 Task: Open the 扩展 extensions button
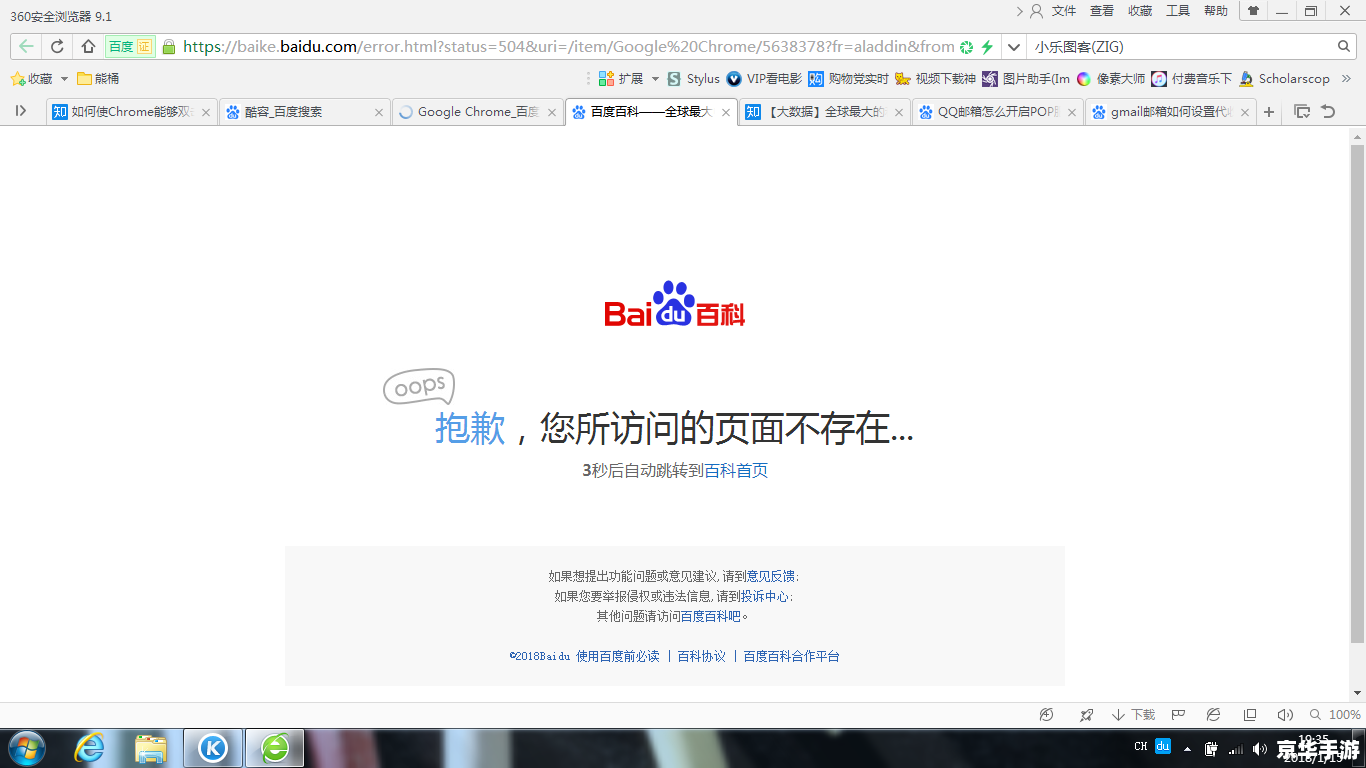tap(620, 78)
